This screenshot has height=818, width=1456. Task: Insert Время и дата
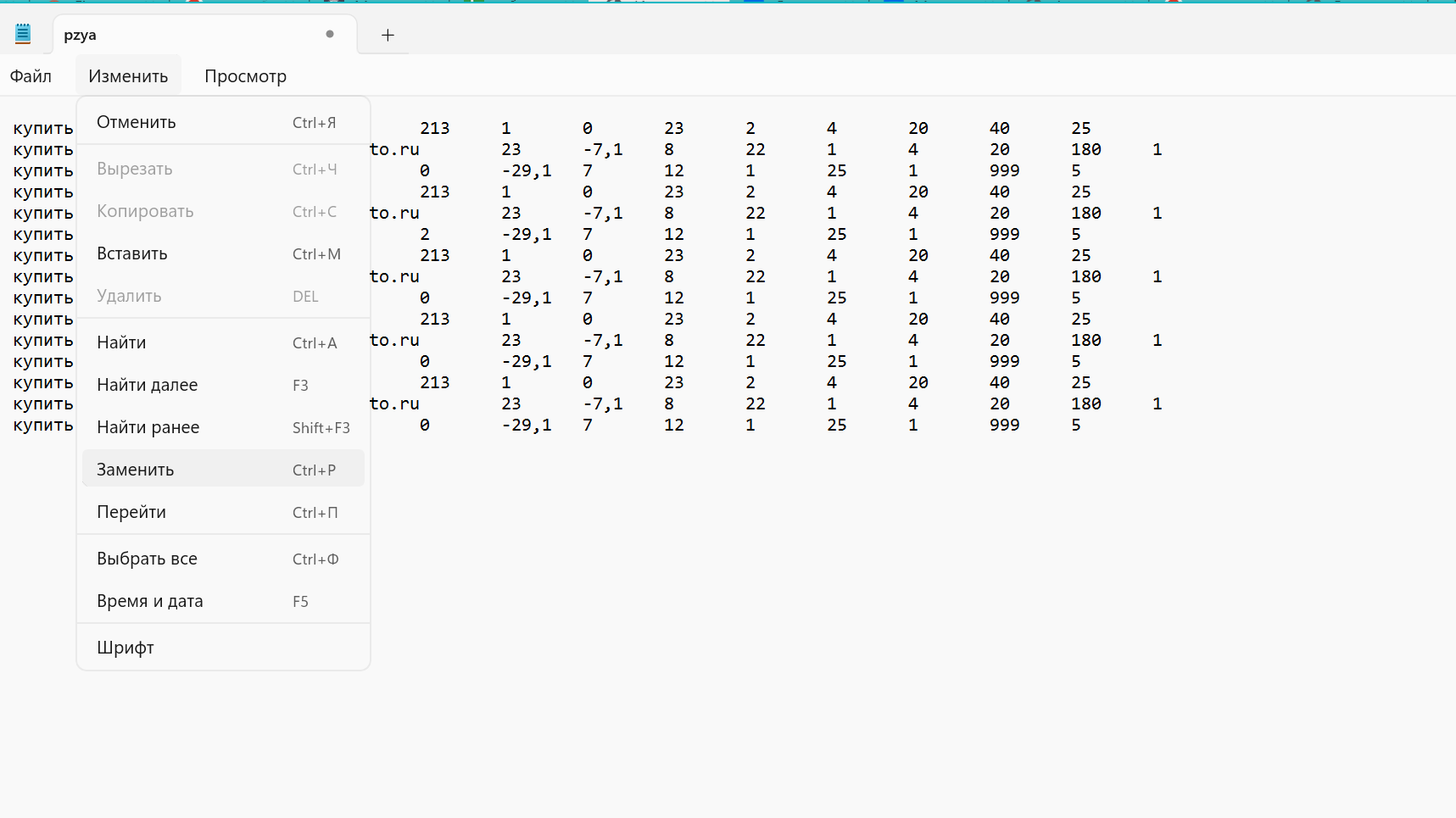point(223,601)
